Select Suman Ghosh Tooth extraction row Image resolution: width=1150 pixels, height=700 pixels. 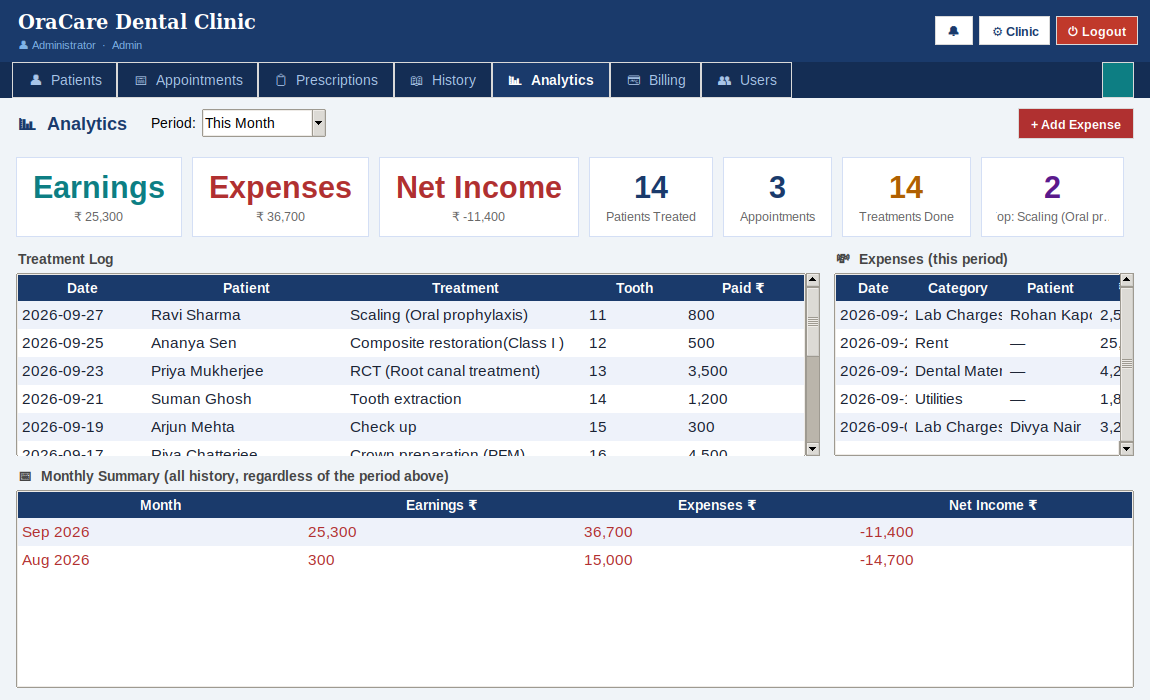[411, 398]
